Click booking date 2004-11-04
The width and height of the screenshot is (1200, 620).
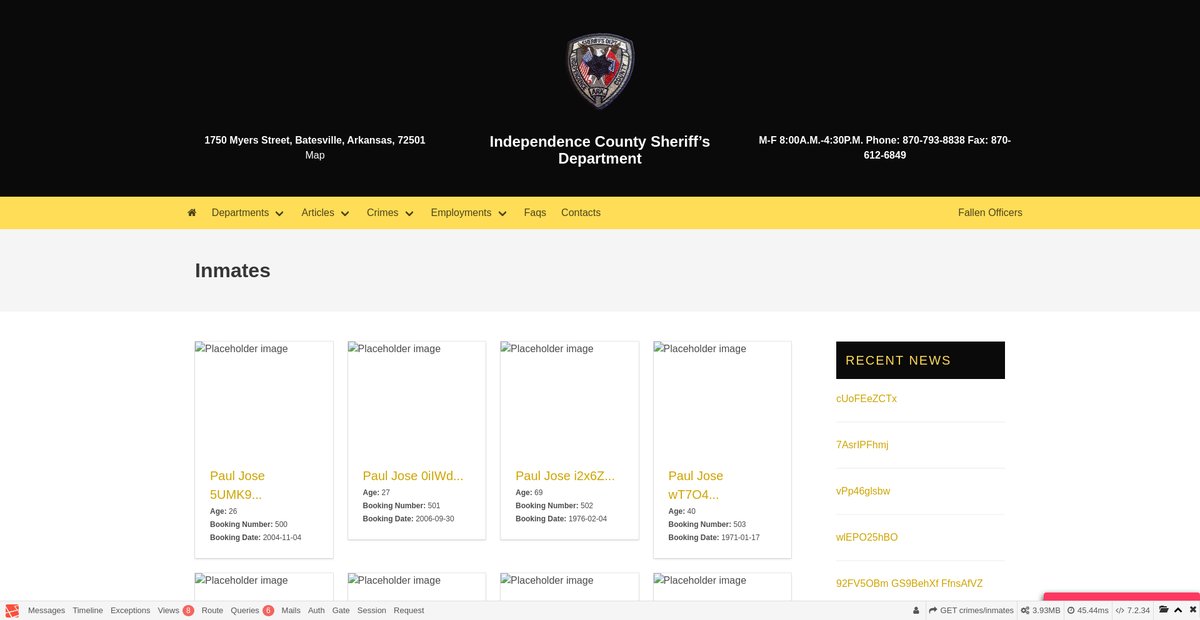[x=282, y=537]
